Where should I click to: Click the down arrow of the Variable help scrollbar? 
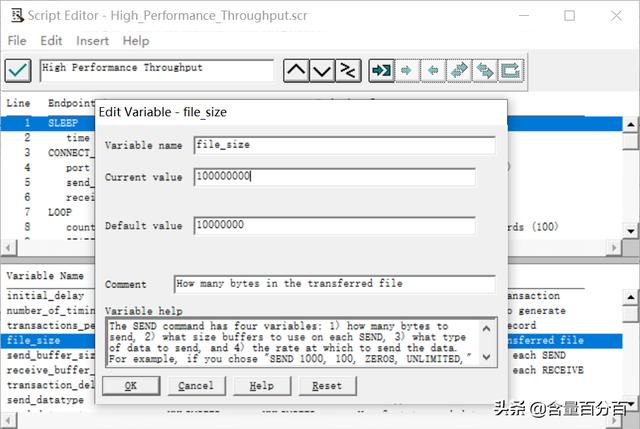(x=487, y=357)
